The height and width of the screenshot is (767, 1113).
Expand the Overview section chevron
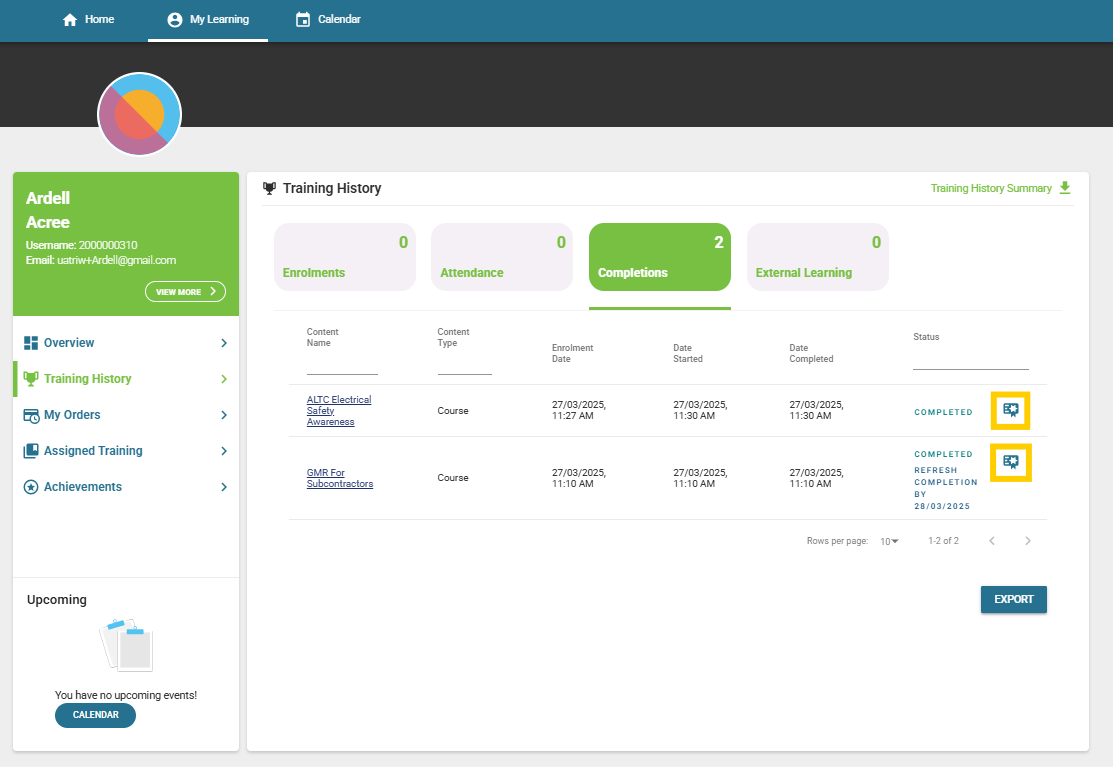224,343
